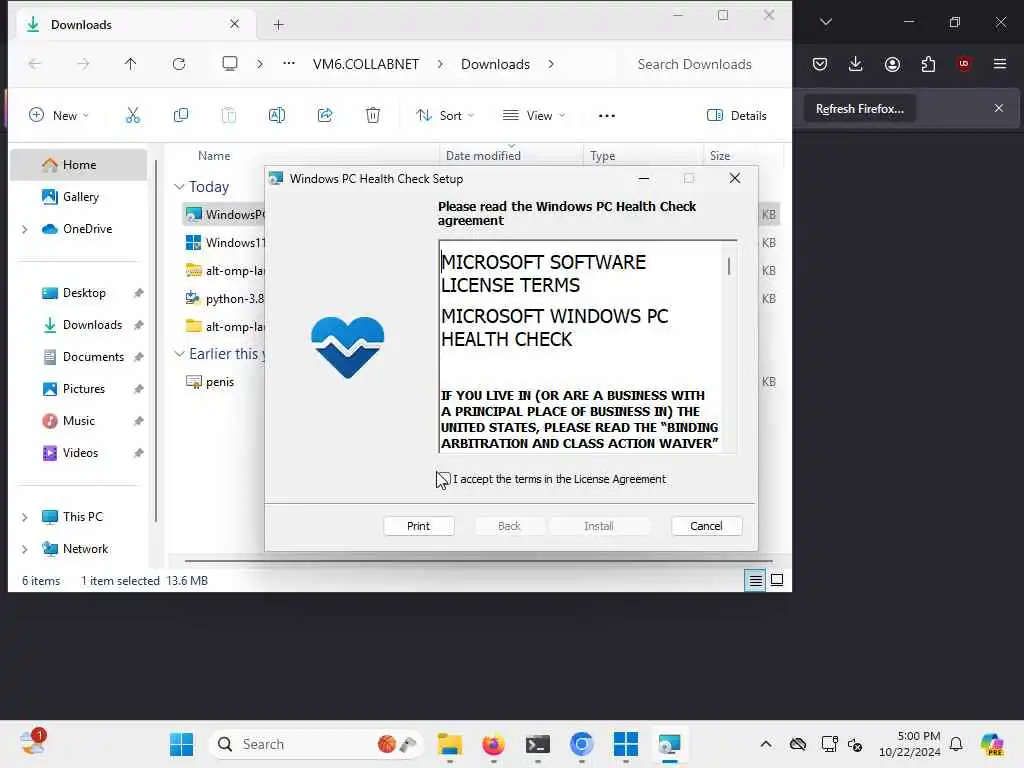Toggle the Details pane button
The height and width of the screenshot is (768, 1024).
[x=737, y=116]
